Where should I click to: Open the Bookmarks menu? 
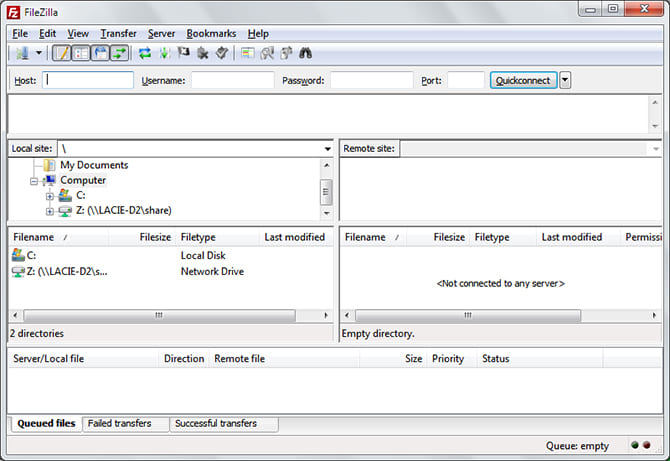click(211, 33)
